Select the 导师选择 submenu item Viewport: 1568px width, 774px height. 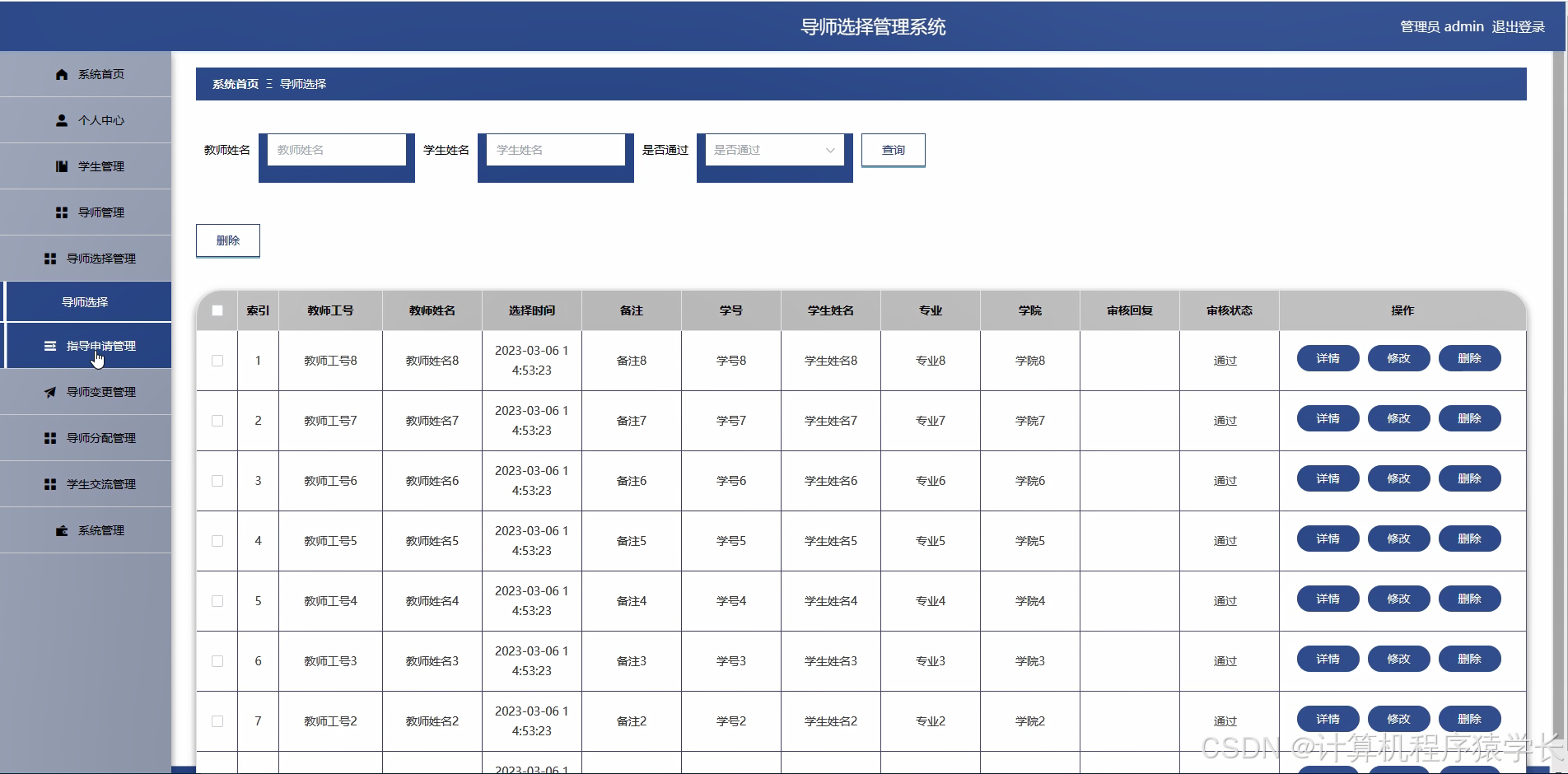[x=87, y=302]
